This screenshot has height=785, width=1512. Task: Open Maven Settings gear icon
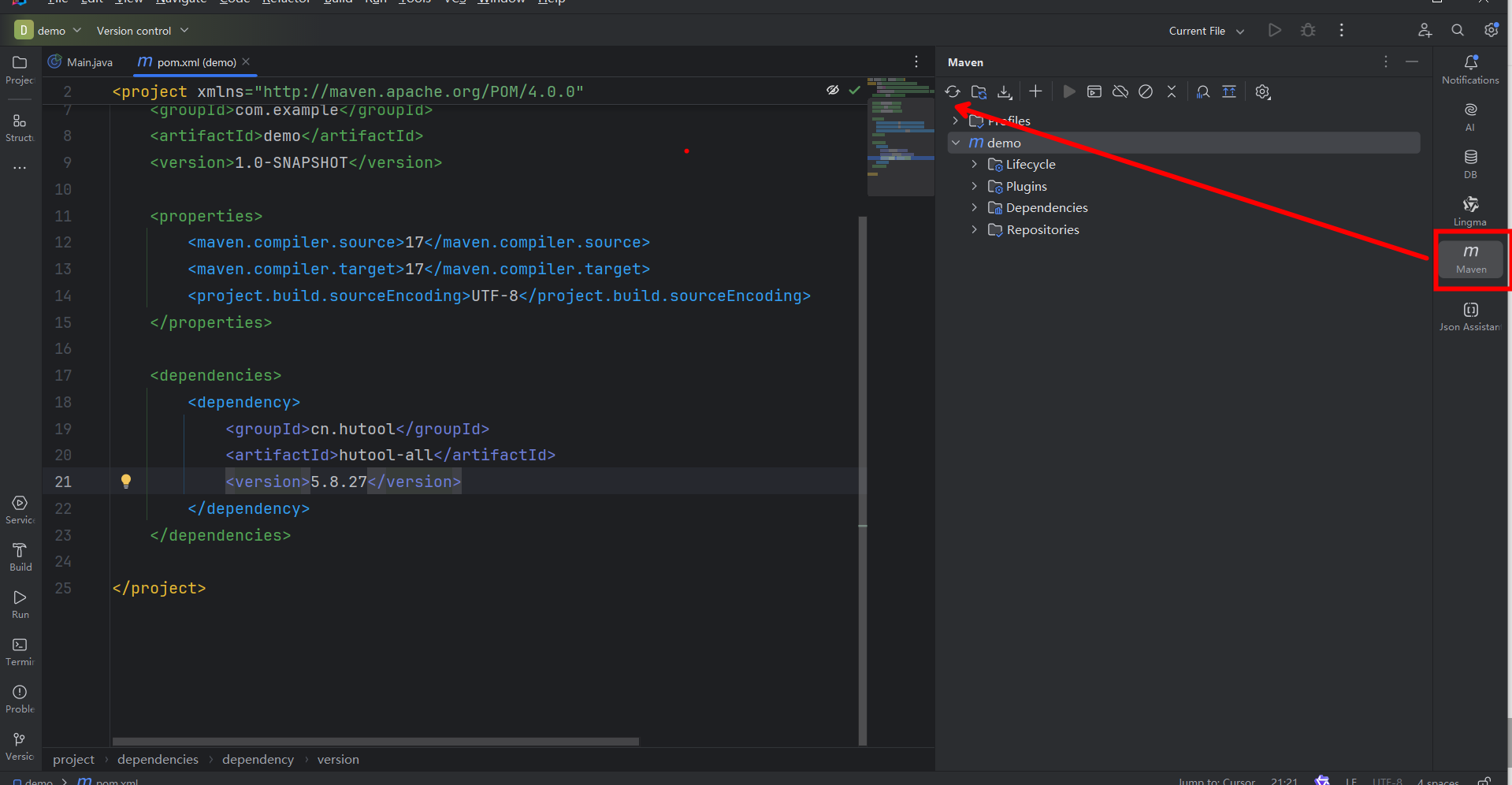(x=1262, y=92)
